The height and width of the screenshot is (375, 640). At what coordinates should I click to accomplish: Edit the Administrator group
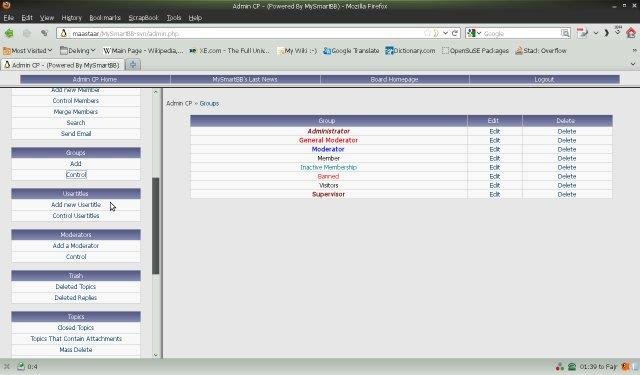495,131
